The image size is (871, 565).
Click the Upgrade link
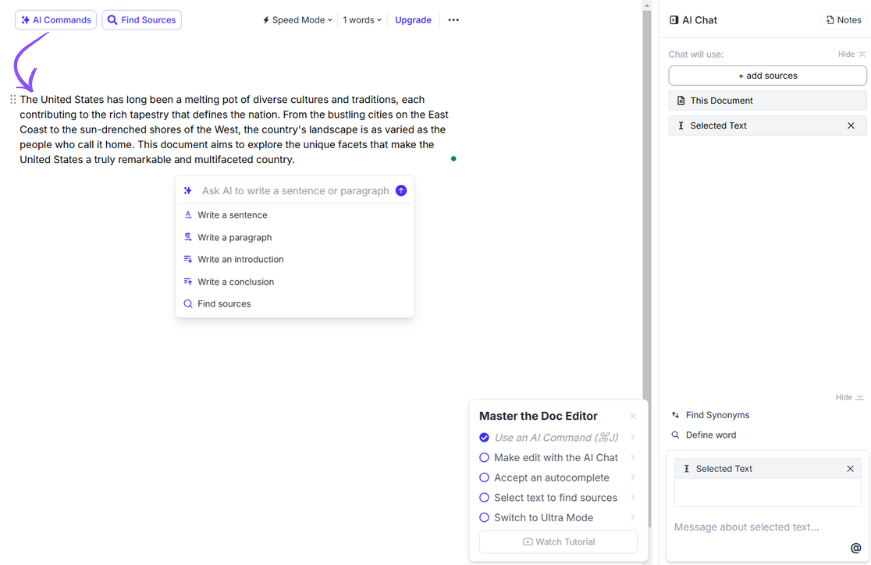pos(413,20)
